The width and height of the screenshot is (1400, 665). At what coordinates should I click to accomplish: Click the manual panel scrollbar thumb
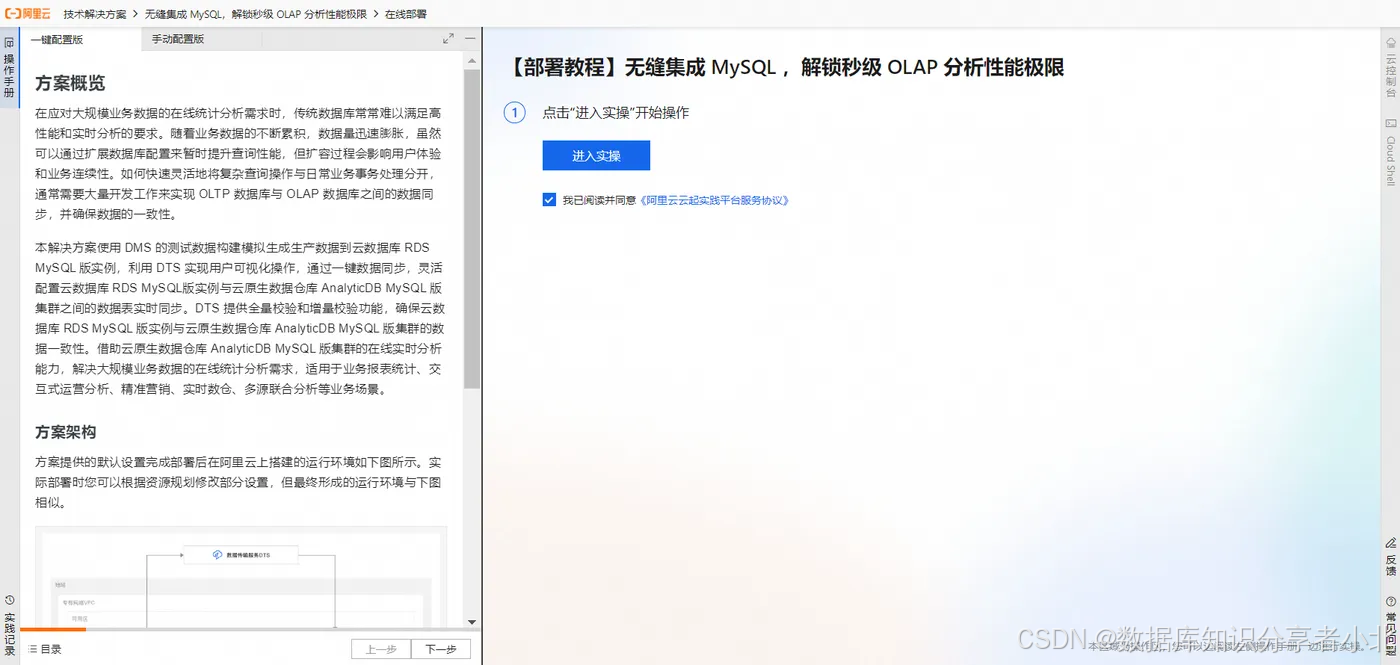472,228
